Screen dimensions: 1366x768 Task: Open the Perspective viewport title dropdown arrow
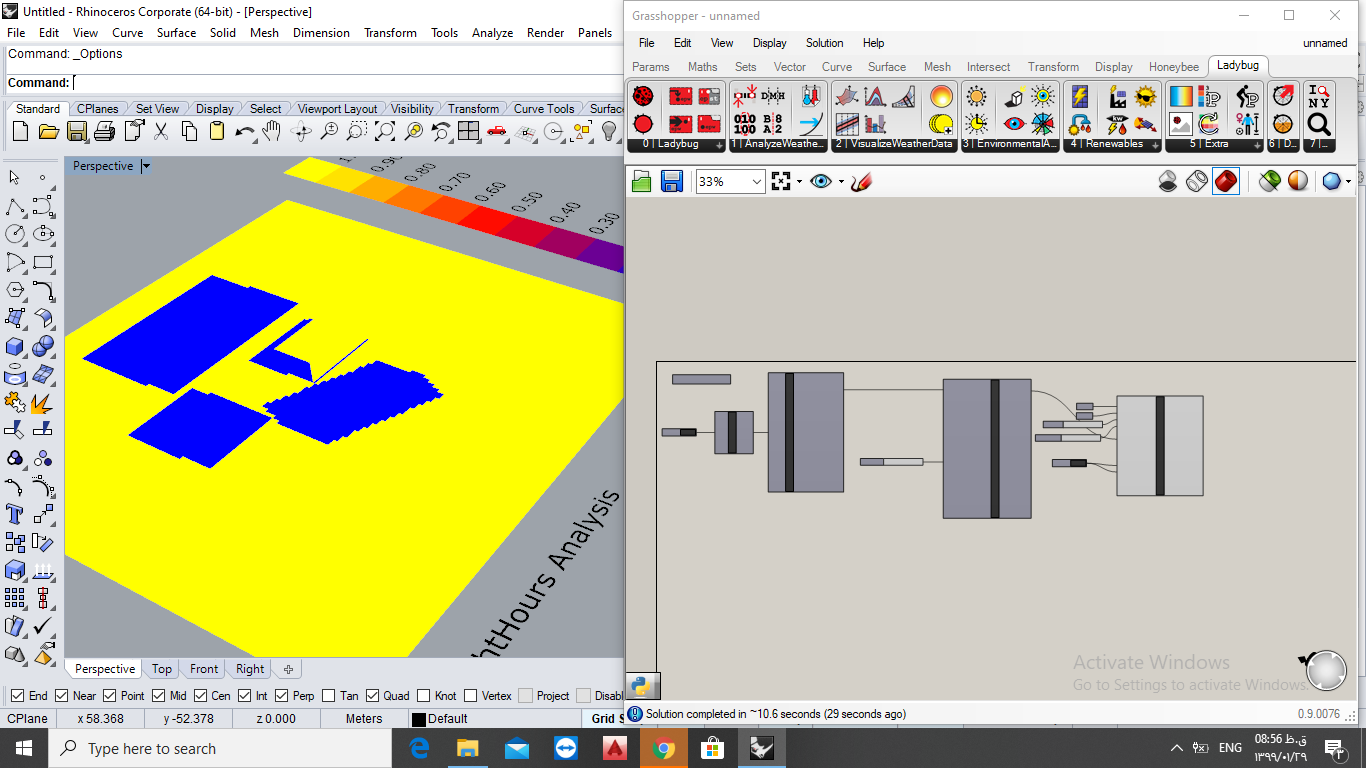tap(146, 166)
